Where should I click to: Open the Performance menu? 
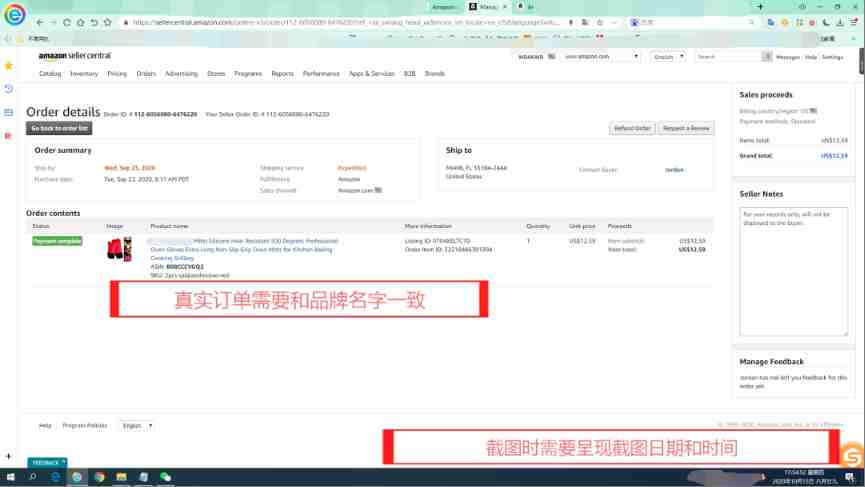click(x=321, y=73)
